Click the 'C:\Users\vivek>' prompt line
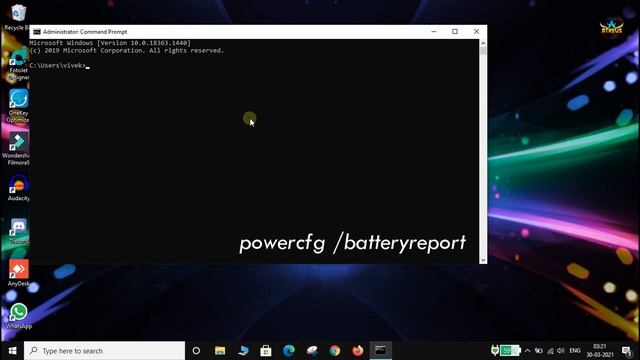 [60, 66]
